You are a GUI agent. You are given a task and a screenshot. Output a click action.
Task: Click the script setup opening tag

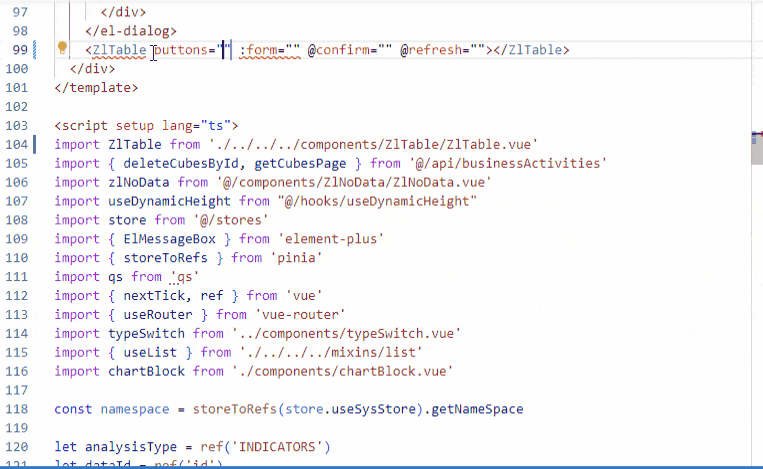(146, 125)
